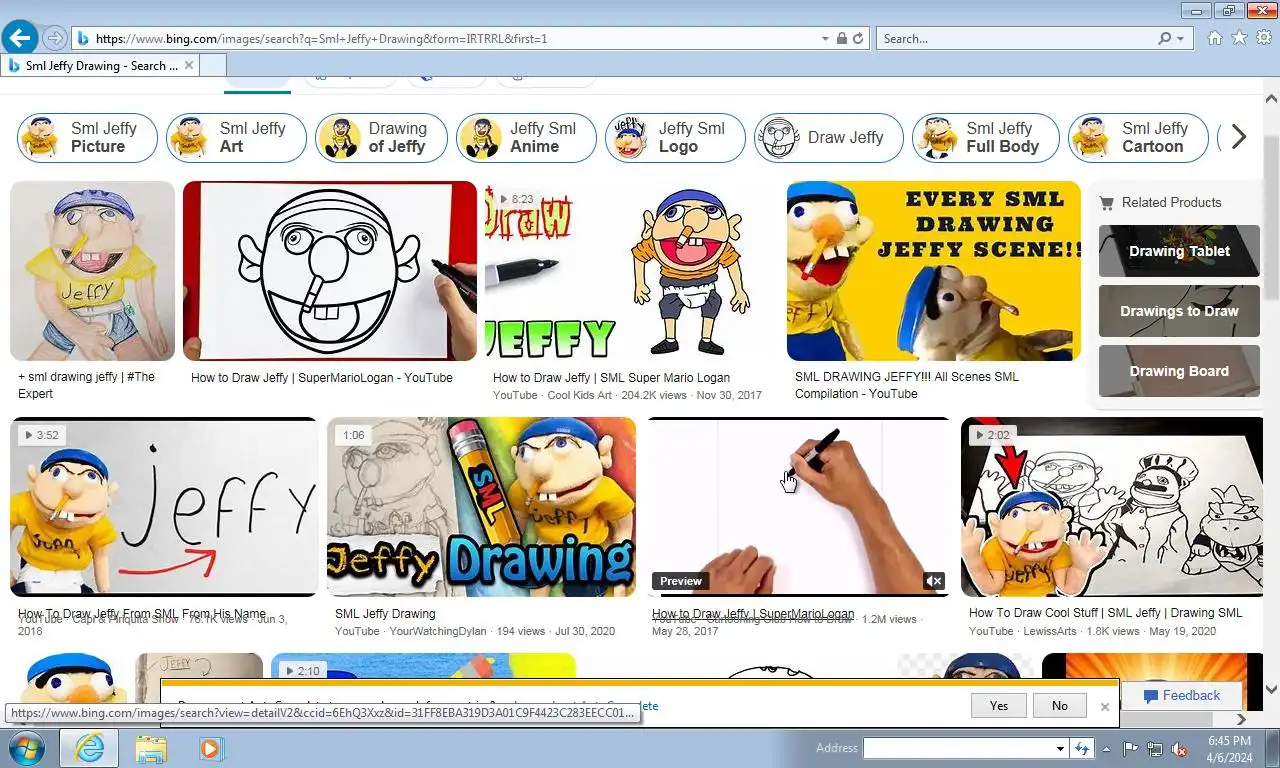Show hidden tray icons arrow
The width and height of the screenshot is (1280, 768).
point(1106,748)
